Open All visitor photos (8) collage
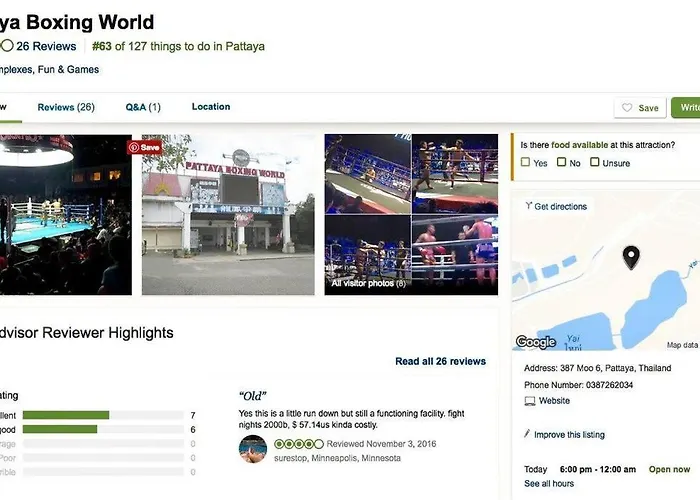700x500 pixels. click(411, 214)
